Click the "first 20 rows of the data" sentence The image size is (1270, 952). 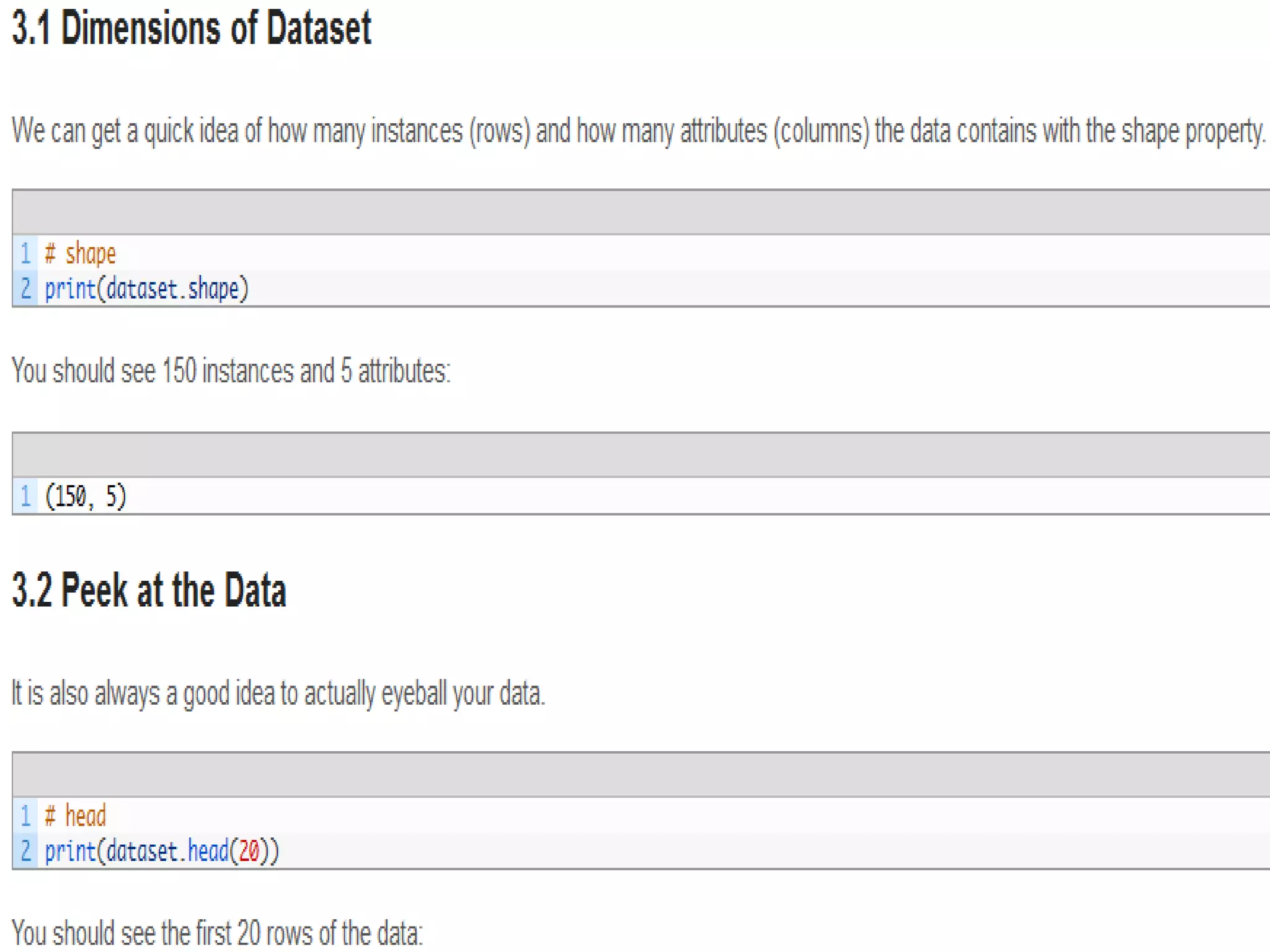point(217,933)
